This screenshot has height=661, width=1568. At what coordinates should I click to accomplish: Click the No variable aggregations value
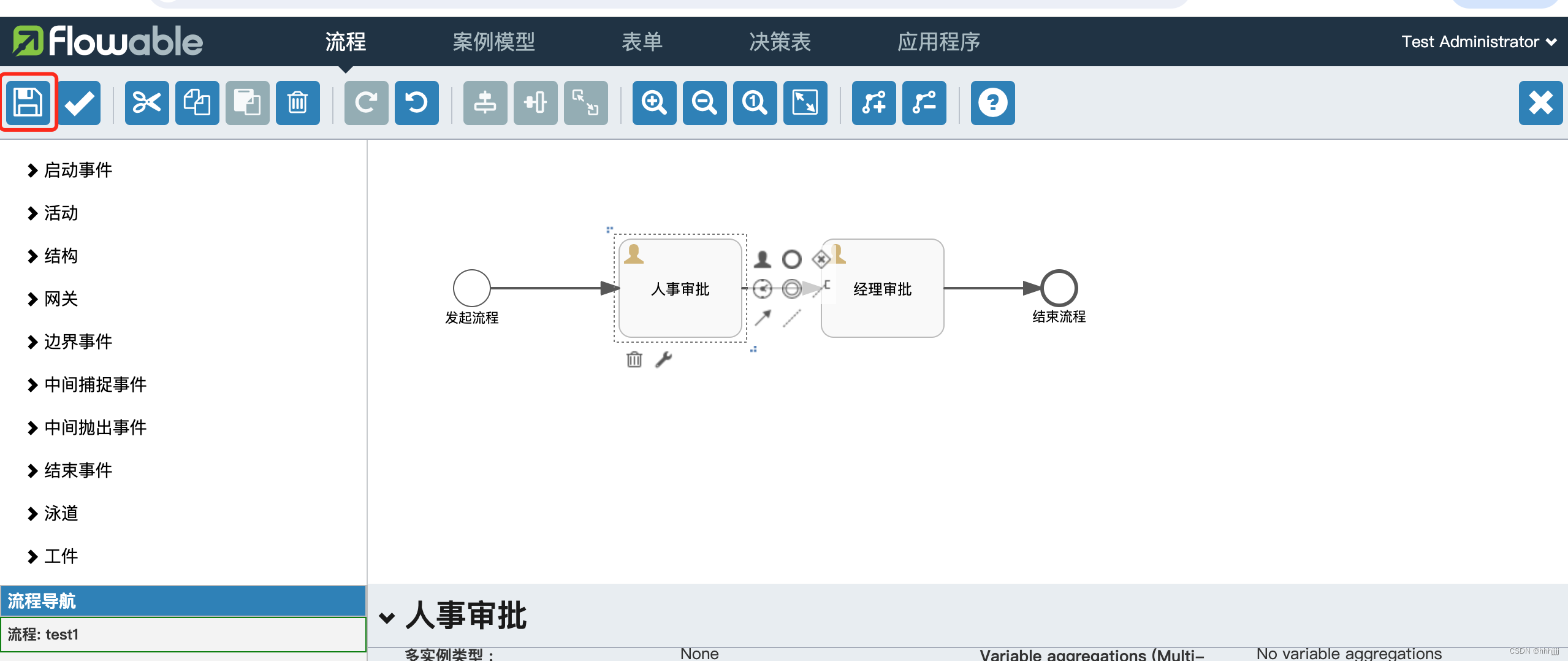[x=1349, y=654]
